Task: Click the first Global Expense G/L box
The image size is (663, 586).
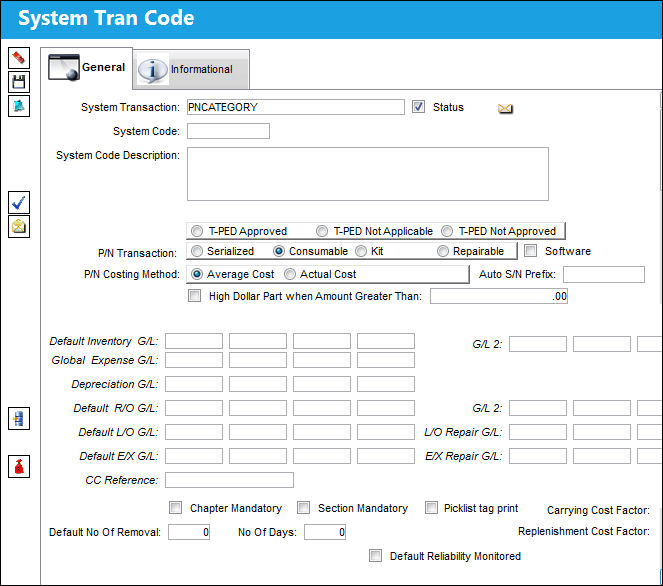Action: click(194, 360)
